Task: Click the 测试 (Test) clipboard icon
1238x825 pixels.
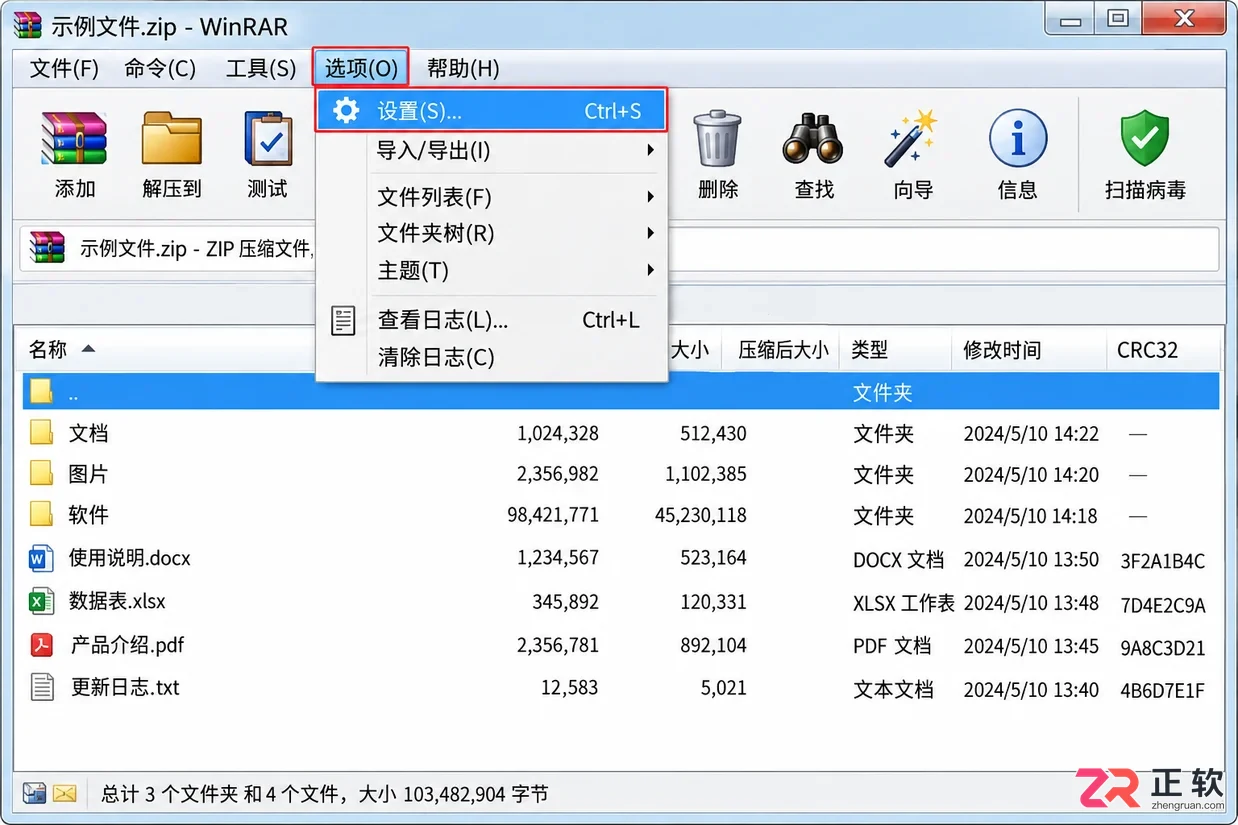Action: (268, 139)
